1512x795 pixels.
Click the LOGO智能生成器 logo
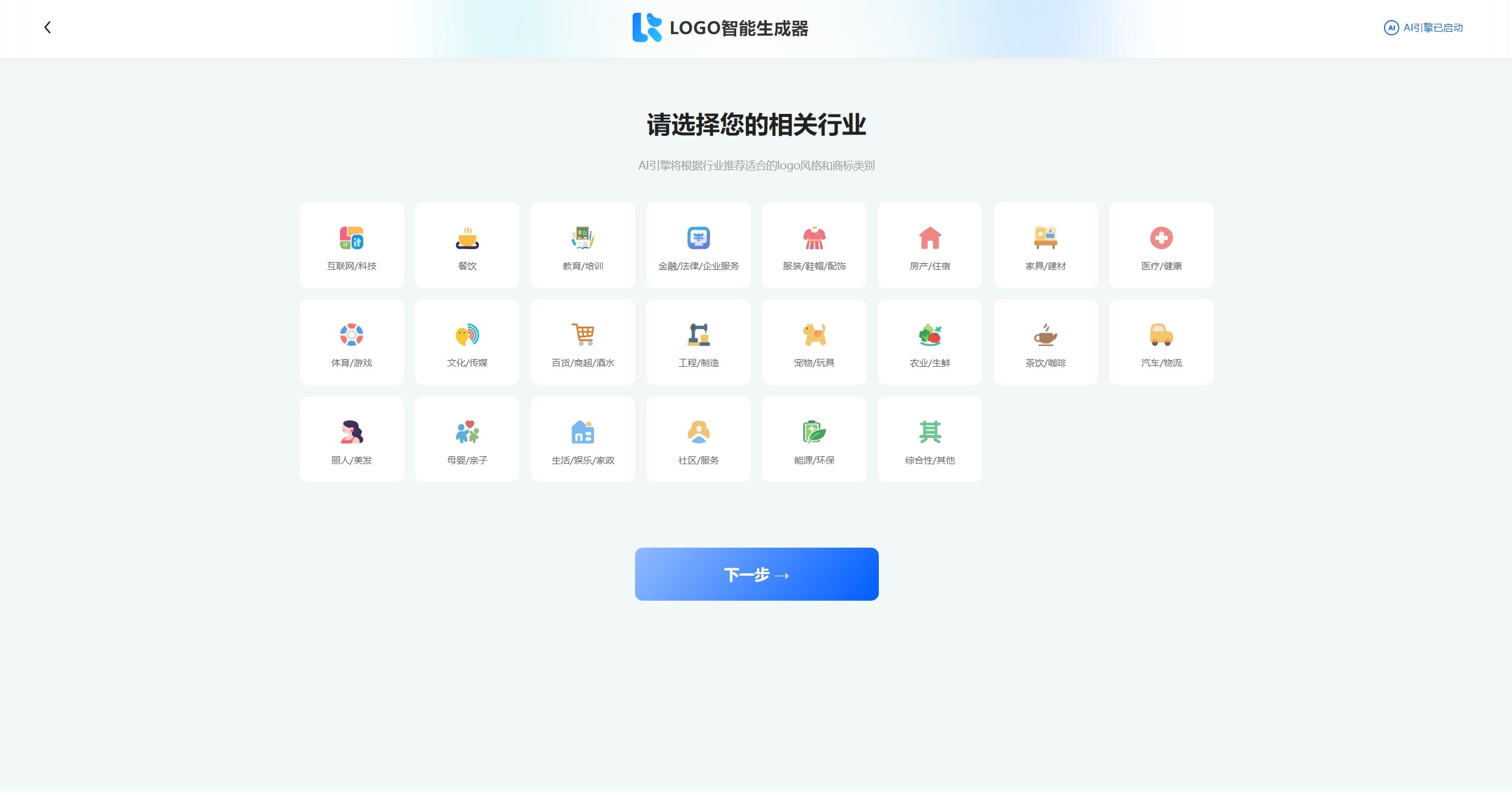coord(720,28)
